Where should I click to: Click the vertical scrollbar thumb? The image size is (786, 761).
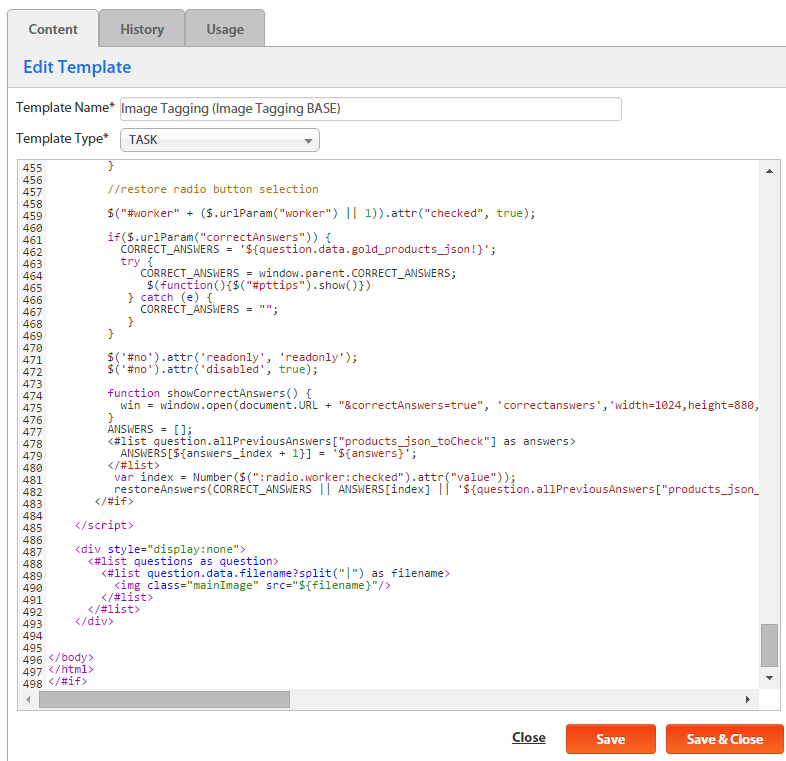(769, 645)
